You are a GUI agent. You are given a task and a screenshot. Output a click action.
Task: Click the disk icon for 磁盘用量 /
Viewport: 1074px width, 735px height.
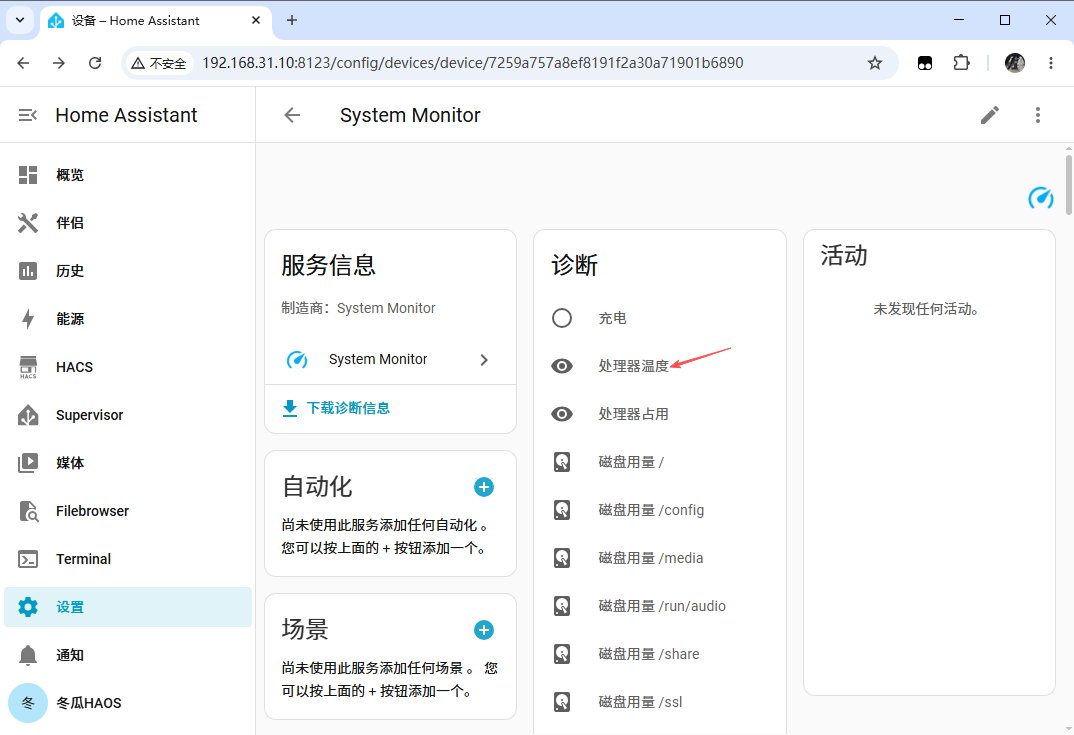562,462
